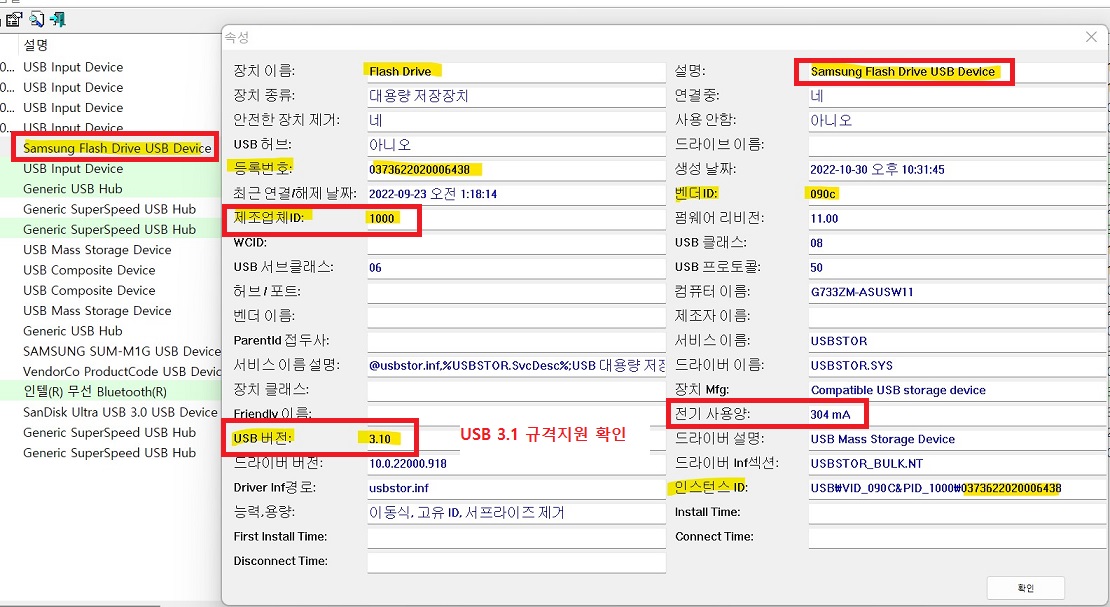
Task: Click the 펌웨어 리비전 field 11.00
Action: (x=957, y=218)
